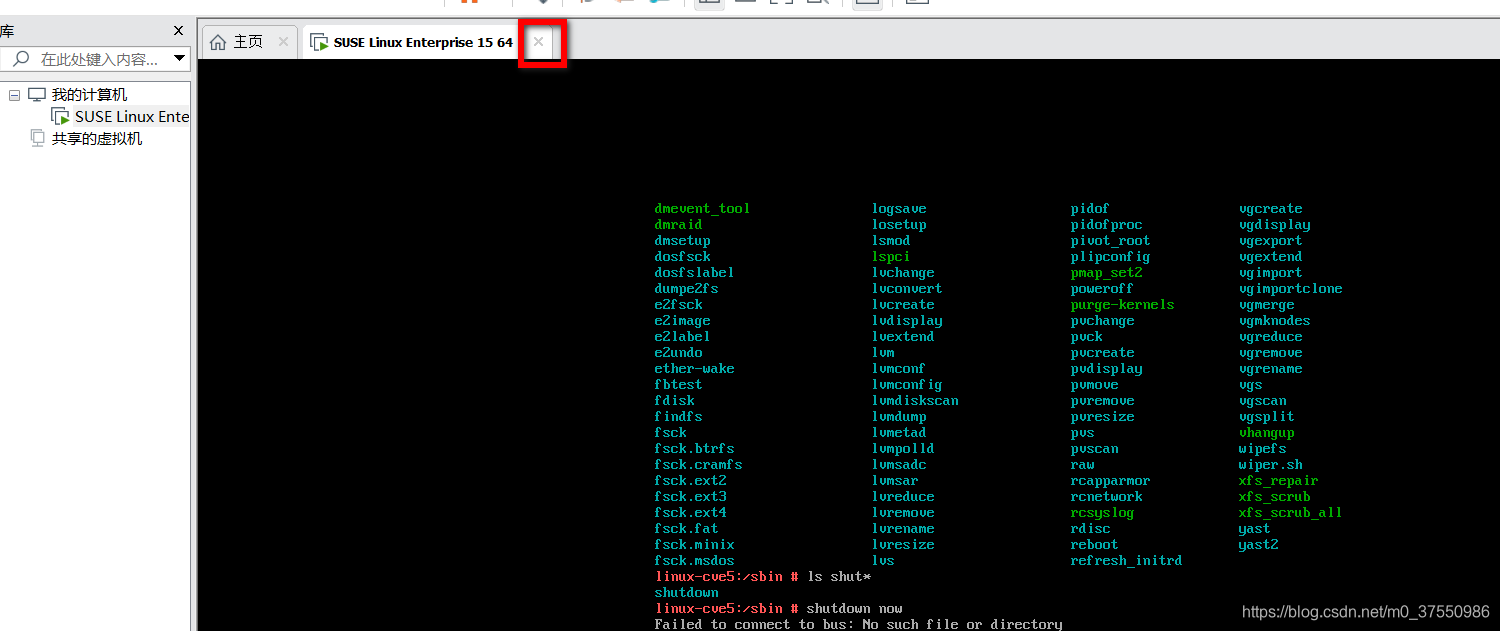Click 'wiper.sh' in the terminal output
1500x631 pixels.
1270,465
